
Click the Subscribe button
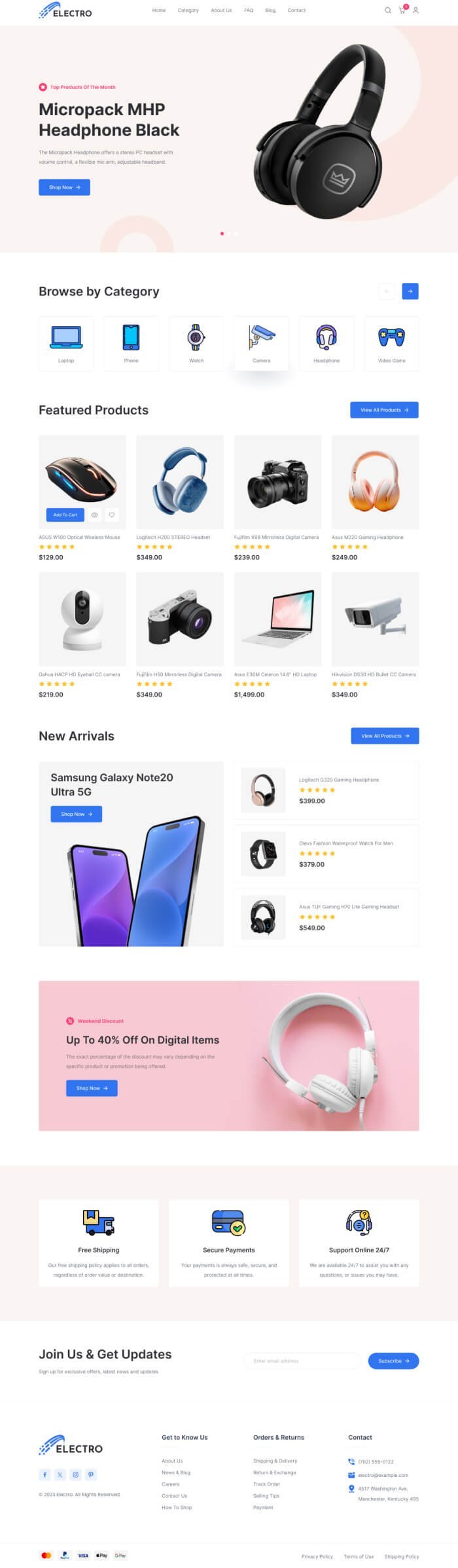393,1360
